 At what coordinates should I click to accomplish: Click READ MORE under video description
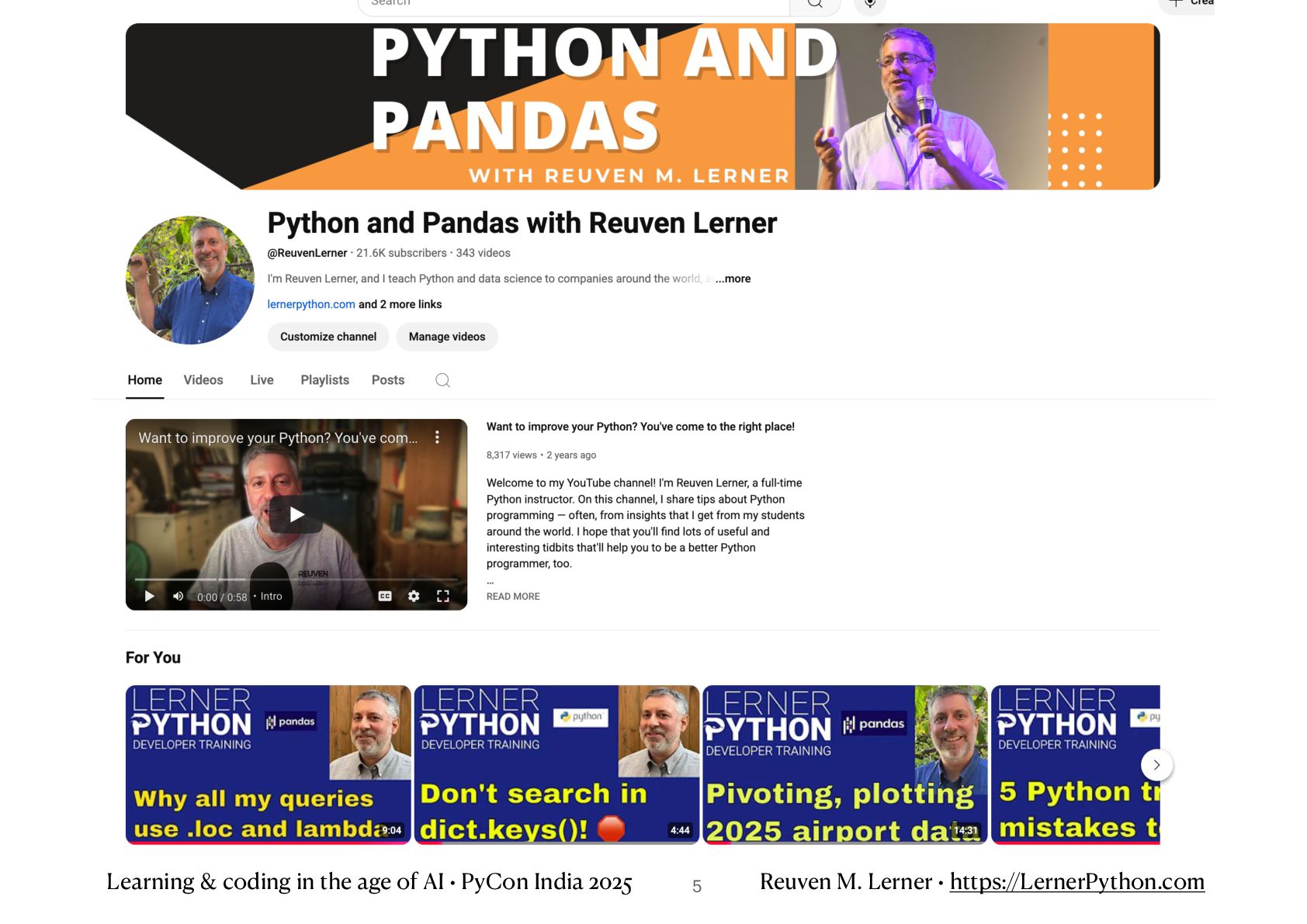[513, 597]
